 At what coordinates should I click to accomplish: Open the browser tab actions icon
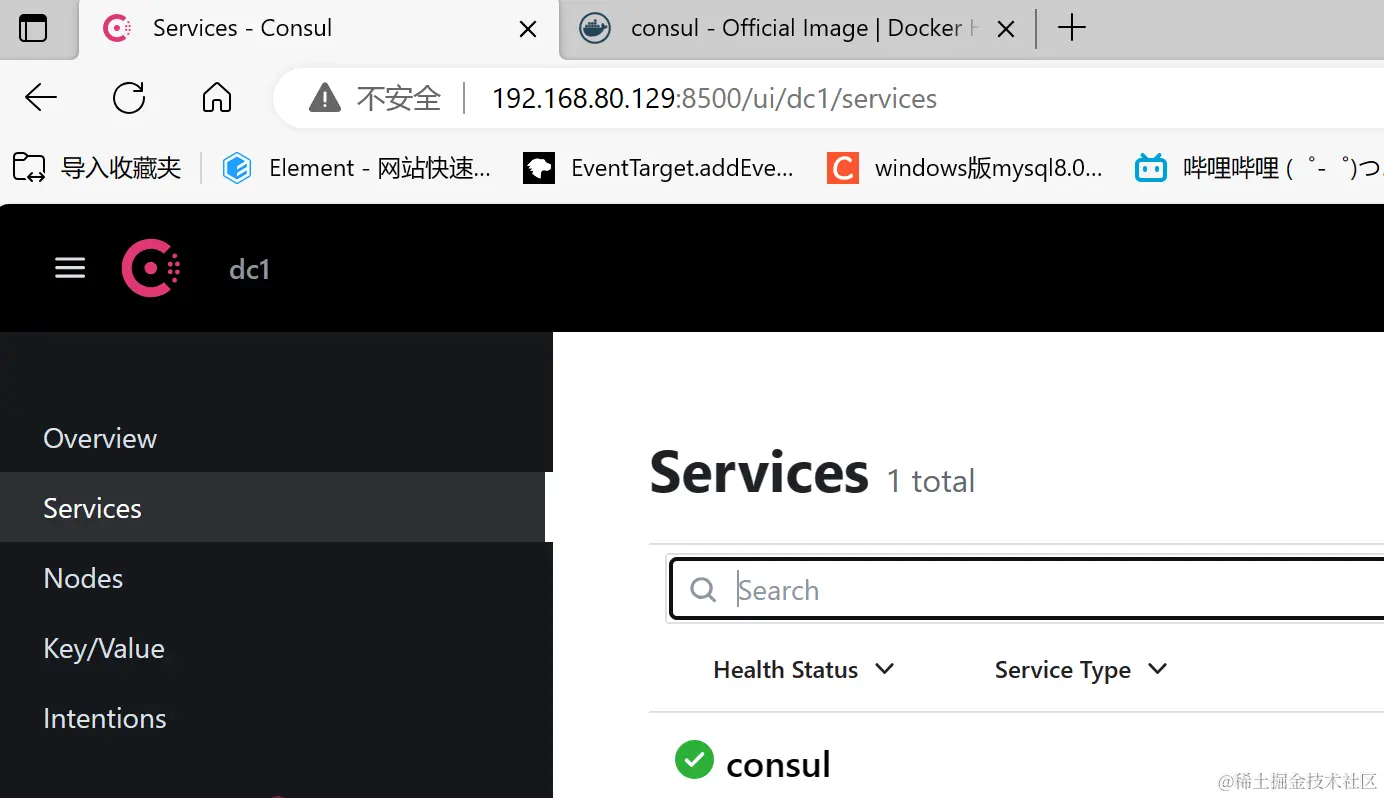pos(33,28)
